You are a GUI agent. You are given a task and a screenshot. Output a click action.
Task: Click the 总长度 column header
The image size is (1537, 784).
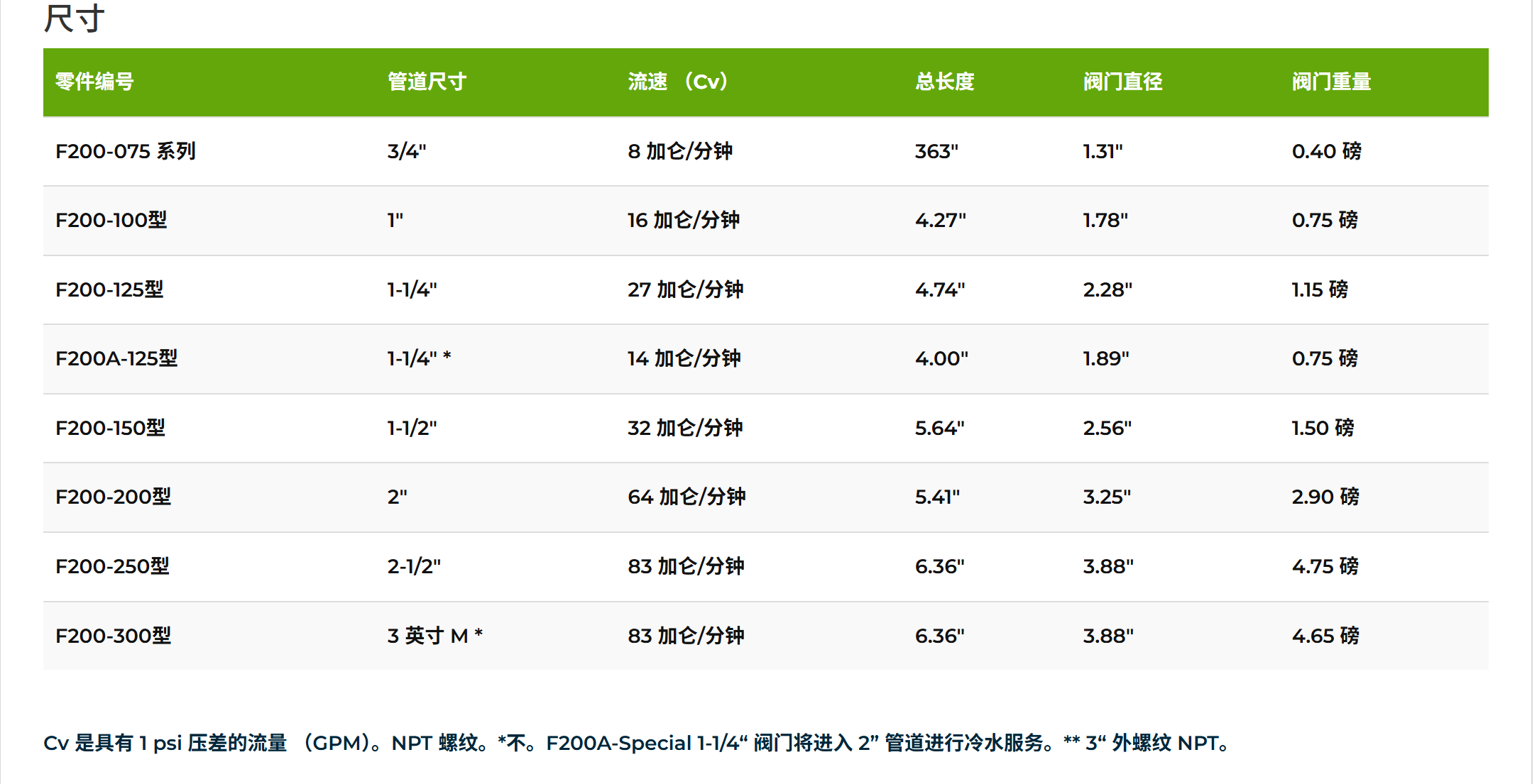pyautogui.click(x=944, y=82)
